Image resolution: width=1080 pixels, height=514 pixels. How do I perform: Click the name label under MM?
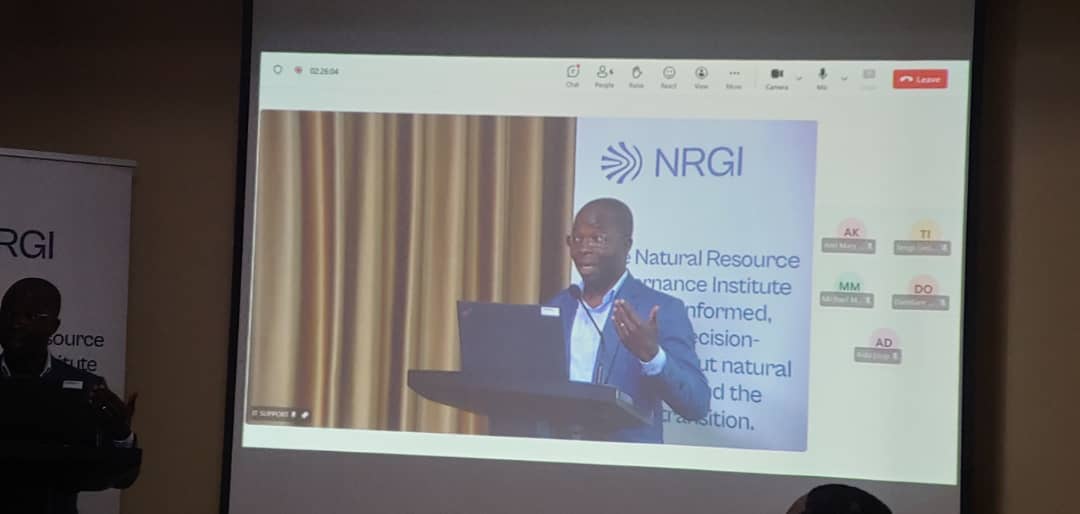point(847,300)
